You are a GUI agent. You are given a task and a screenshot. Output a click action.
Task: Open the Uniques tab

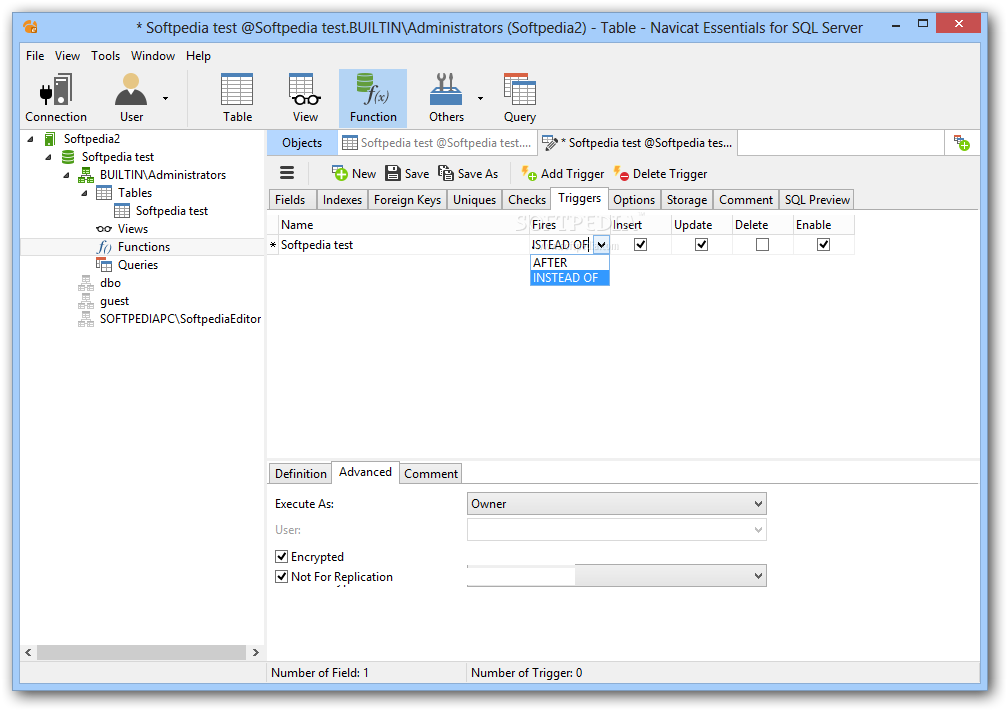pyautogui.click(x=474, y=200)
